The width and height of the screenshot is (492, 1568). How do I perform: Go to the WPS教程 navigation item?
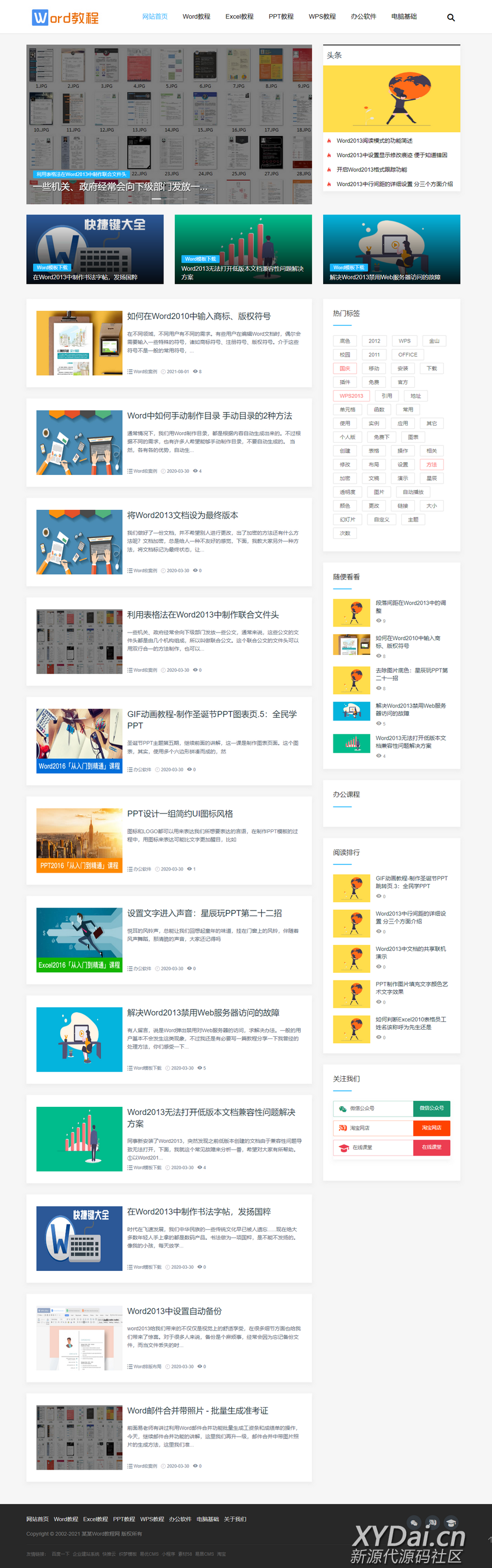[322, 17]
